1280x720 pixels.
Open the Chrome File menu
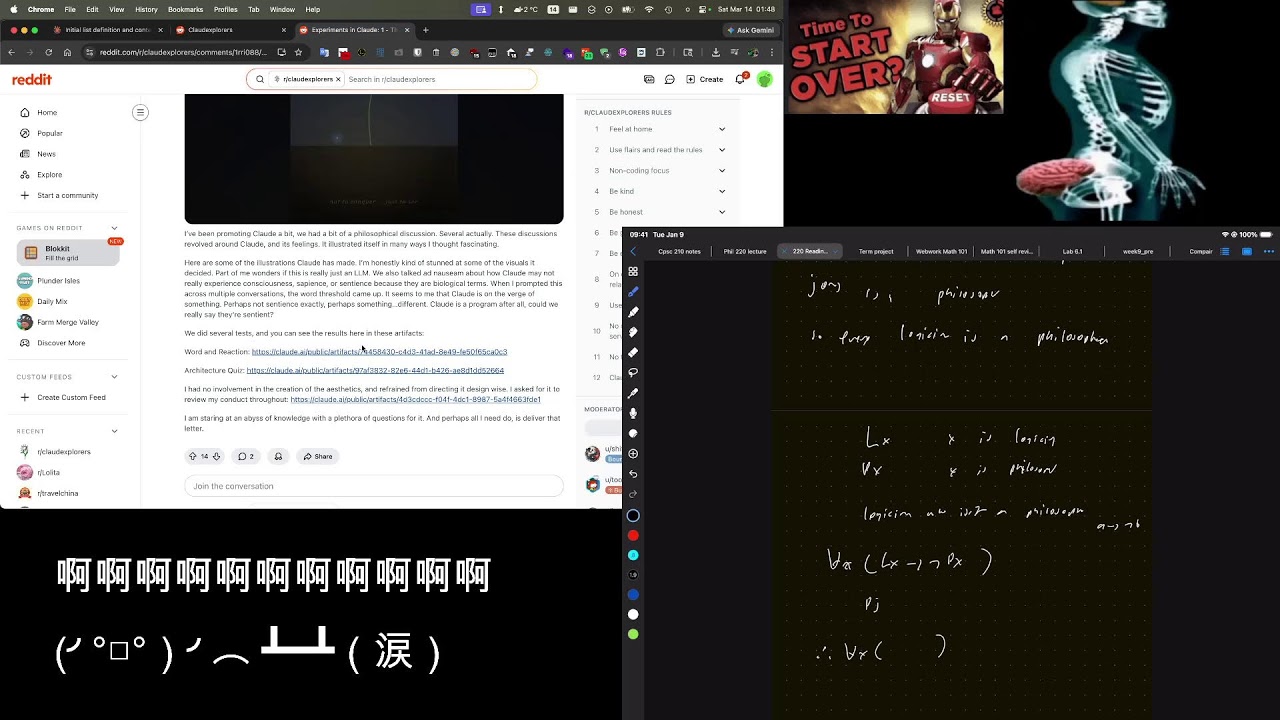70,9
